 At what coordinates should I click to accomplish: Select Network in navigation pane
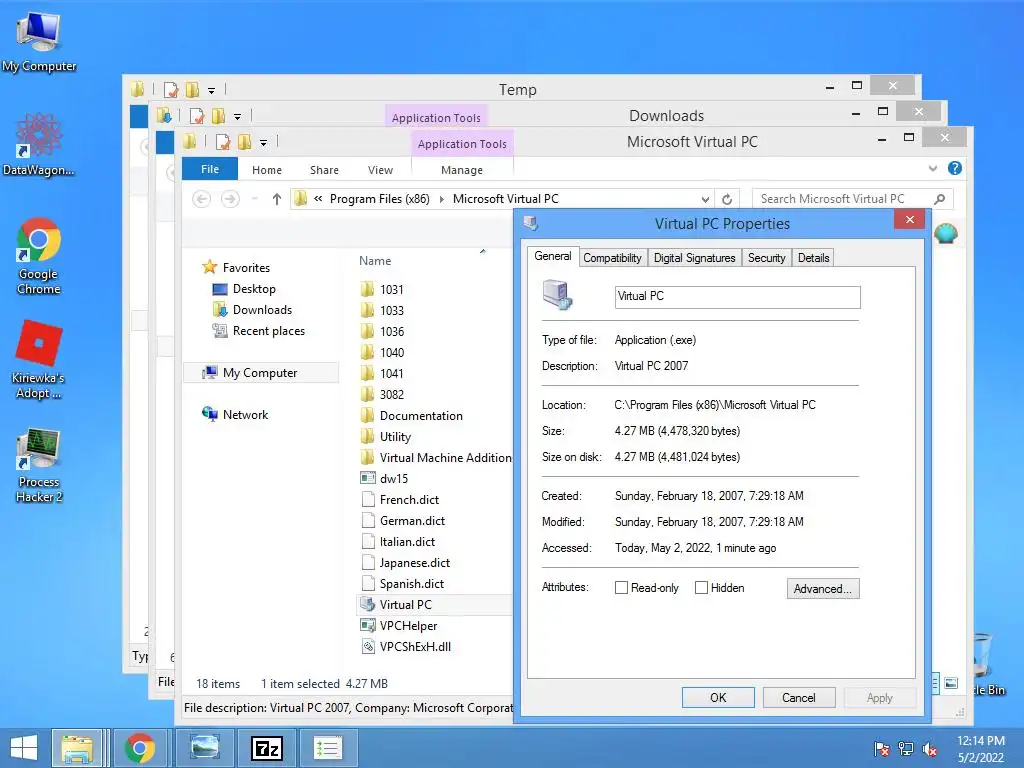click(x=245, y=415)
